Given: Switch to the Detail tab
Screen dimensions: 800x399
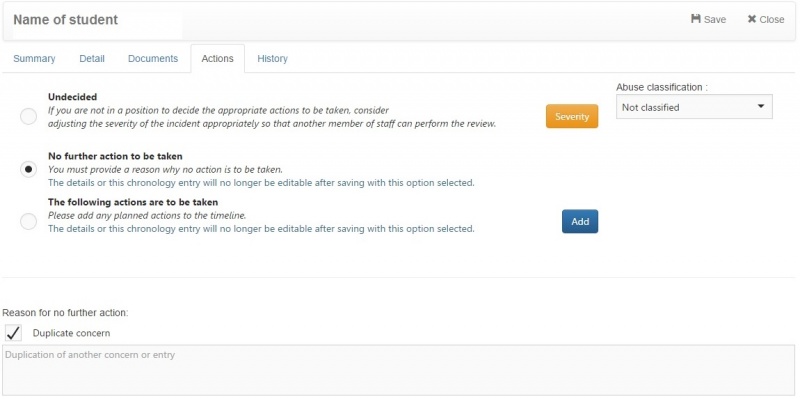Looking at the screenshot, I should 92,59.
